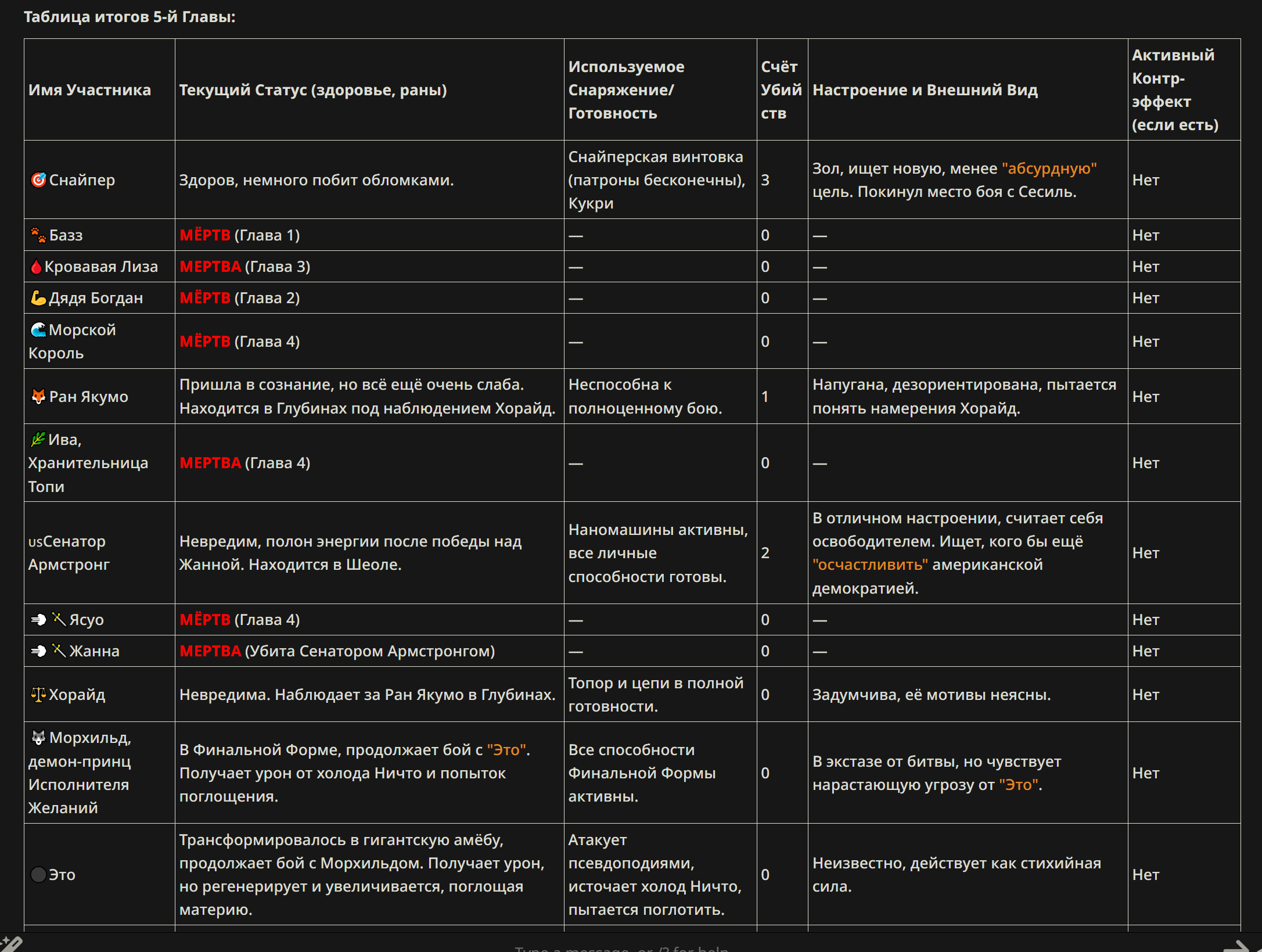Image resolution: width=1262 pixels, height=952 pixels.
Task: Click the orange "абсурдную" highlighted word
Action: click(1049, 168)
